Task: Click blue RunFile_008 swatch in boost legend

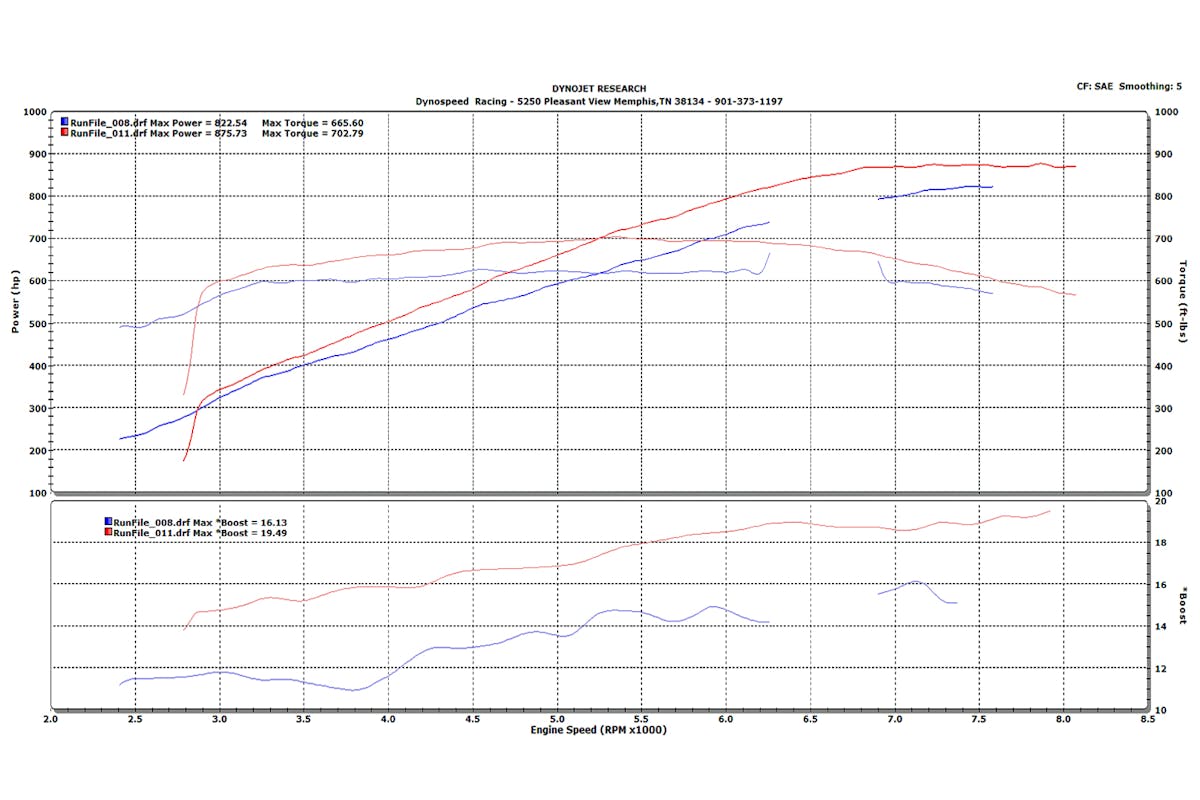Action: 109,522
